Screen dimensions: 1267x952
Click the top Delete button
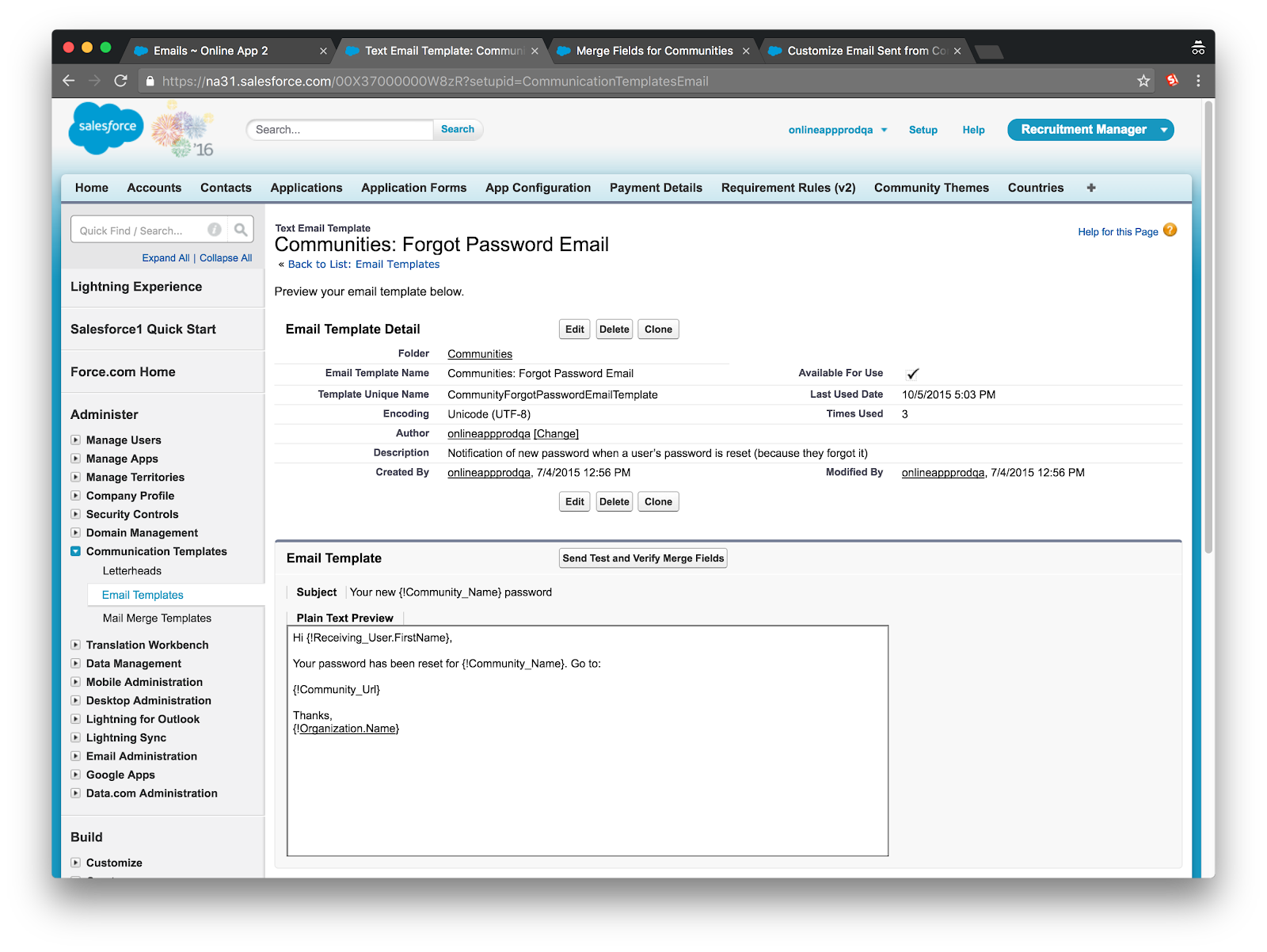click(x=614, y=329)
